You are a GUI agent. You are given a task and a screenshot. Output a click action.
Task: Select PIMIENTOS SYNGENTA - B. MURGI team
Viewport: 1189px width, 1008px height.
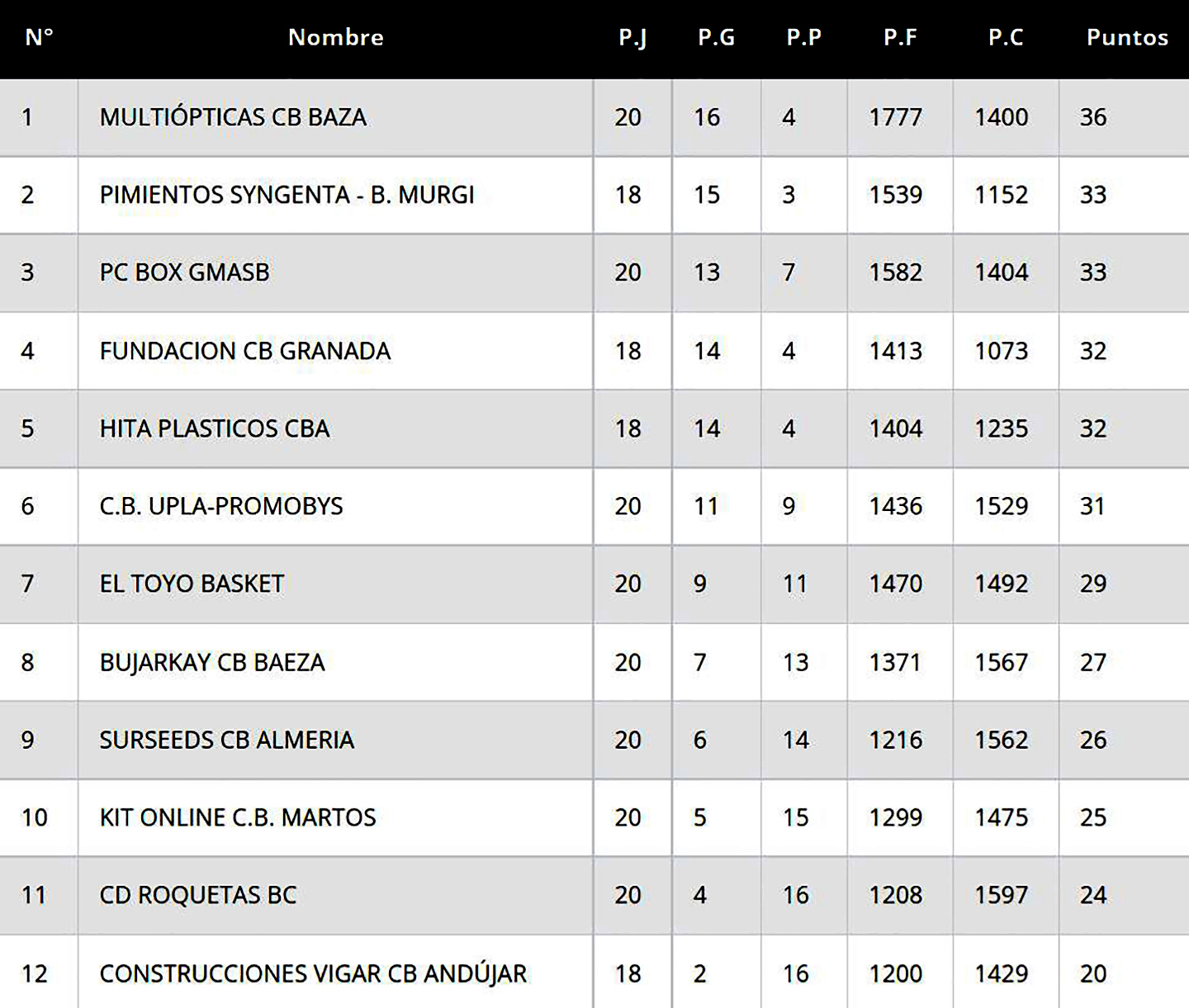(x=287, y=195)
